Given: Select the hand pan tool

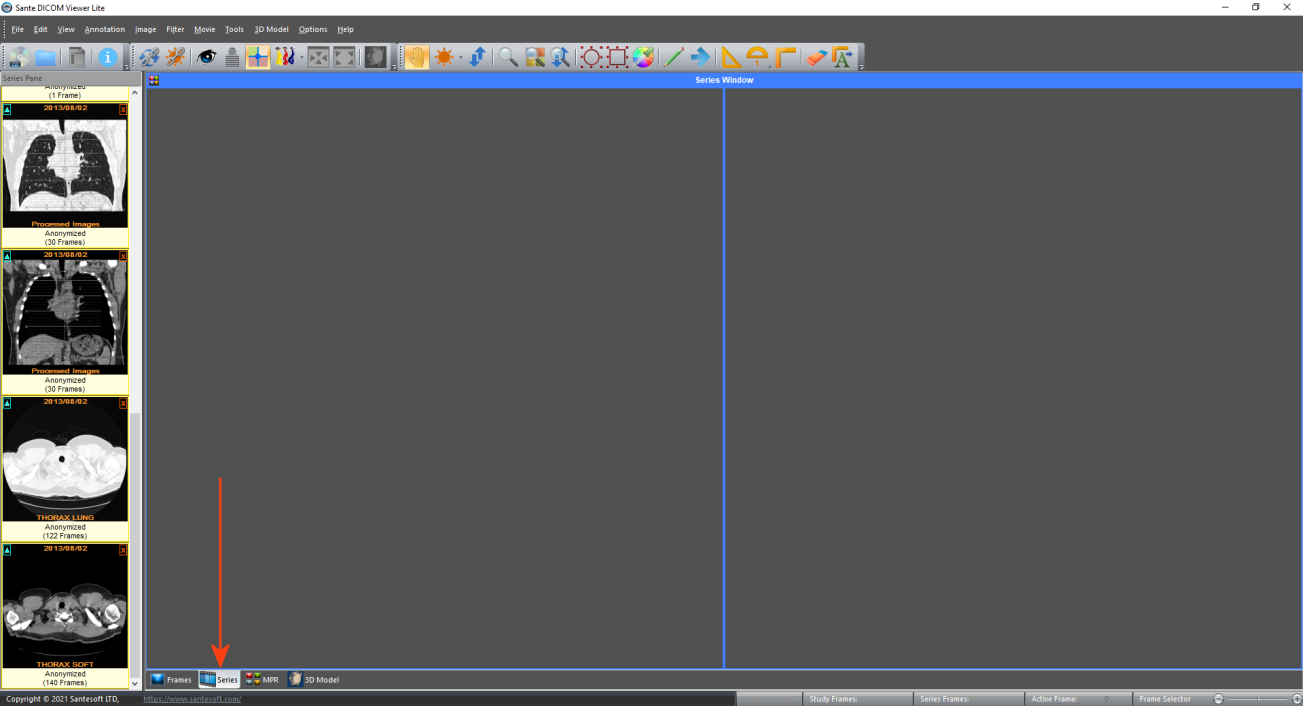Looking at the screenshot, I should [x=416, y=57].
